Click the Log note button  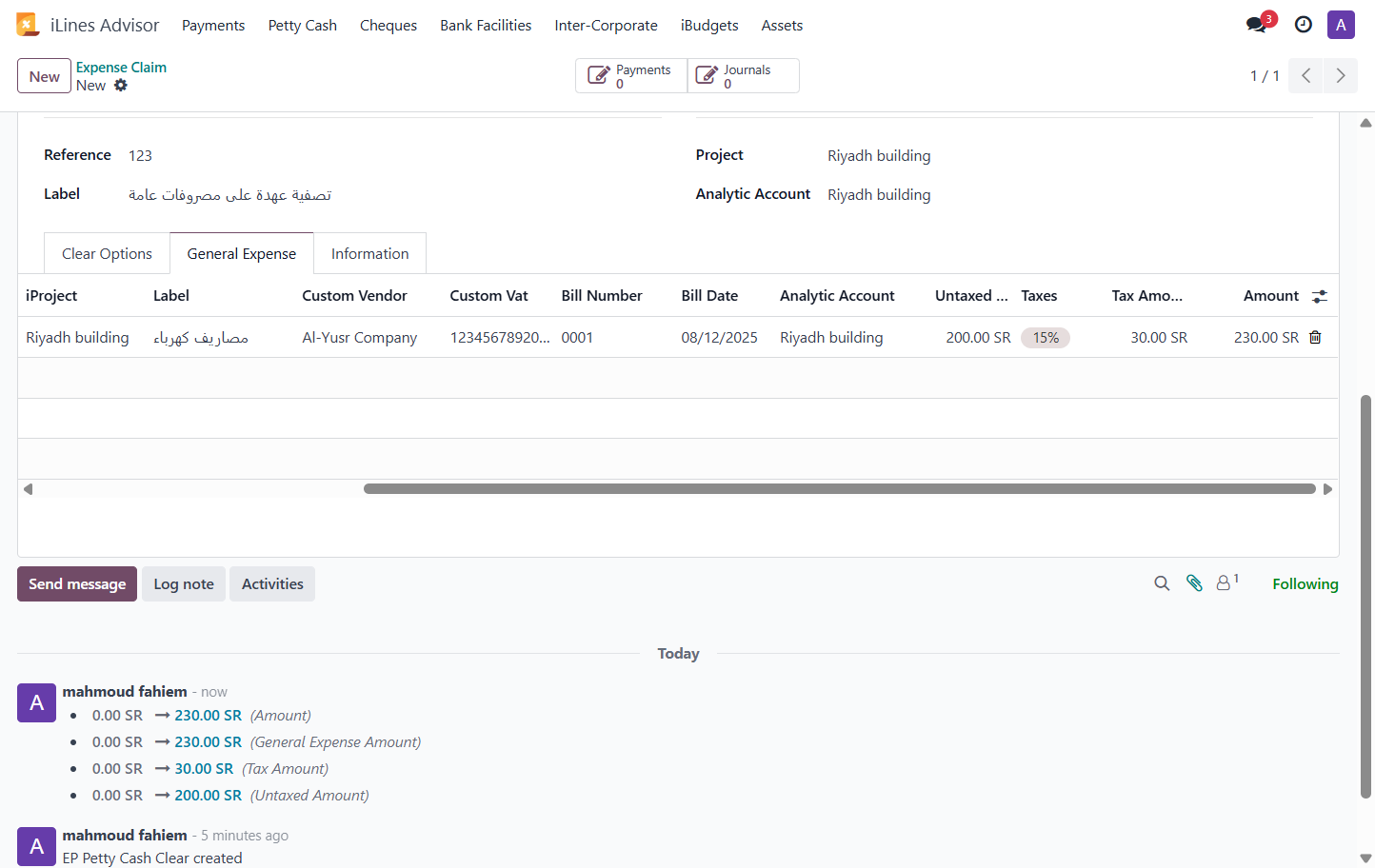coord(184,583)
